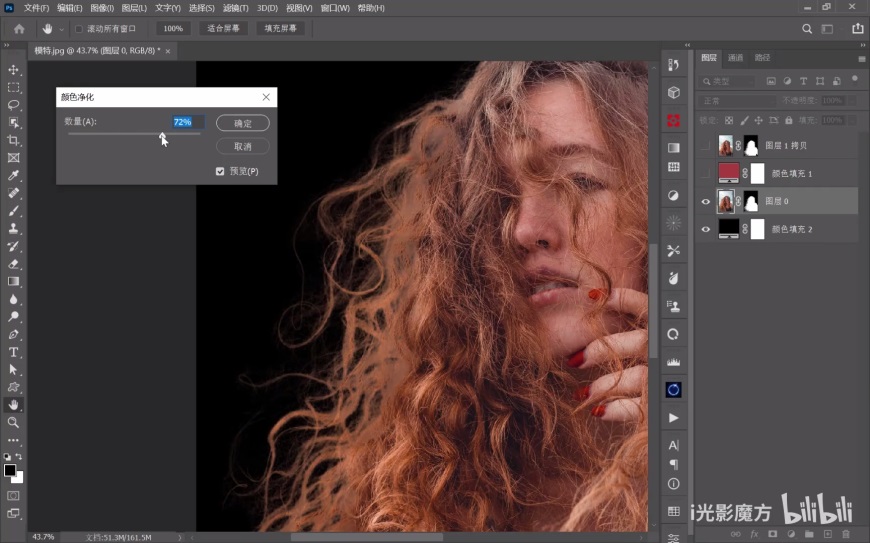Click the 取消 button in dialog
This screenshot has width=870, height=543.
click(x=243, y=146)
